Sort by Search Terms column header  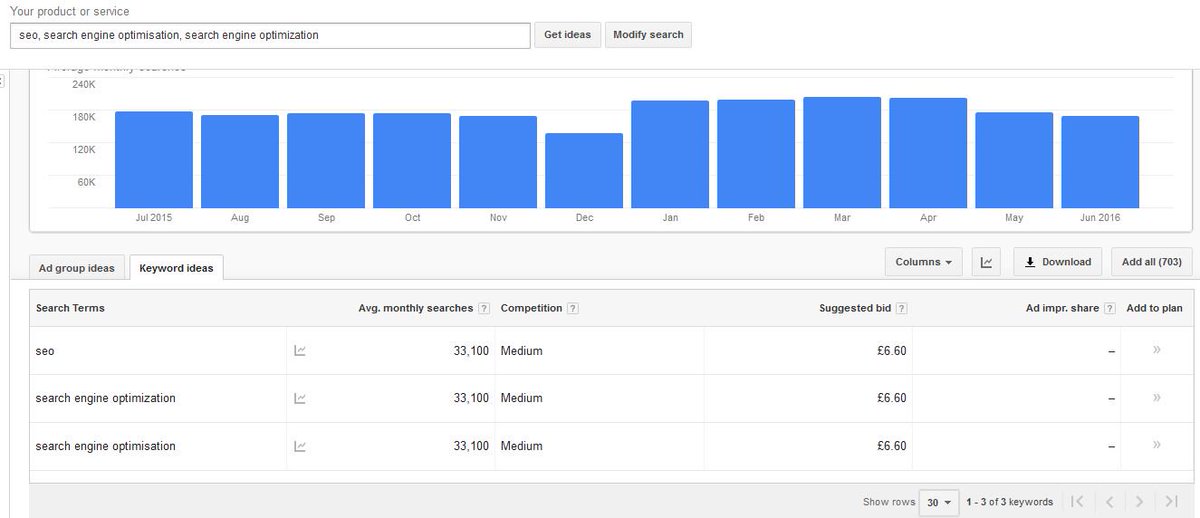tap(70, 308)
